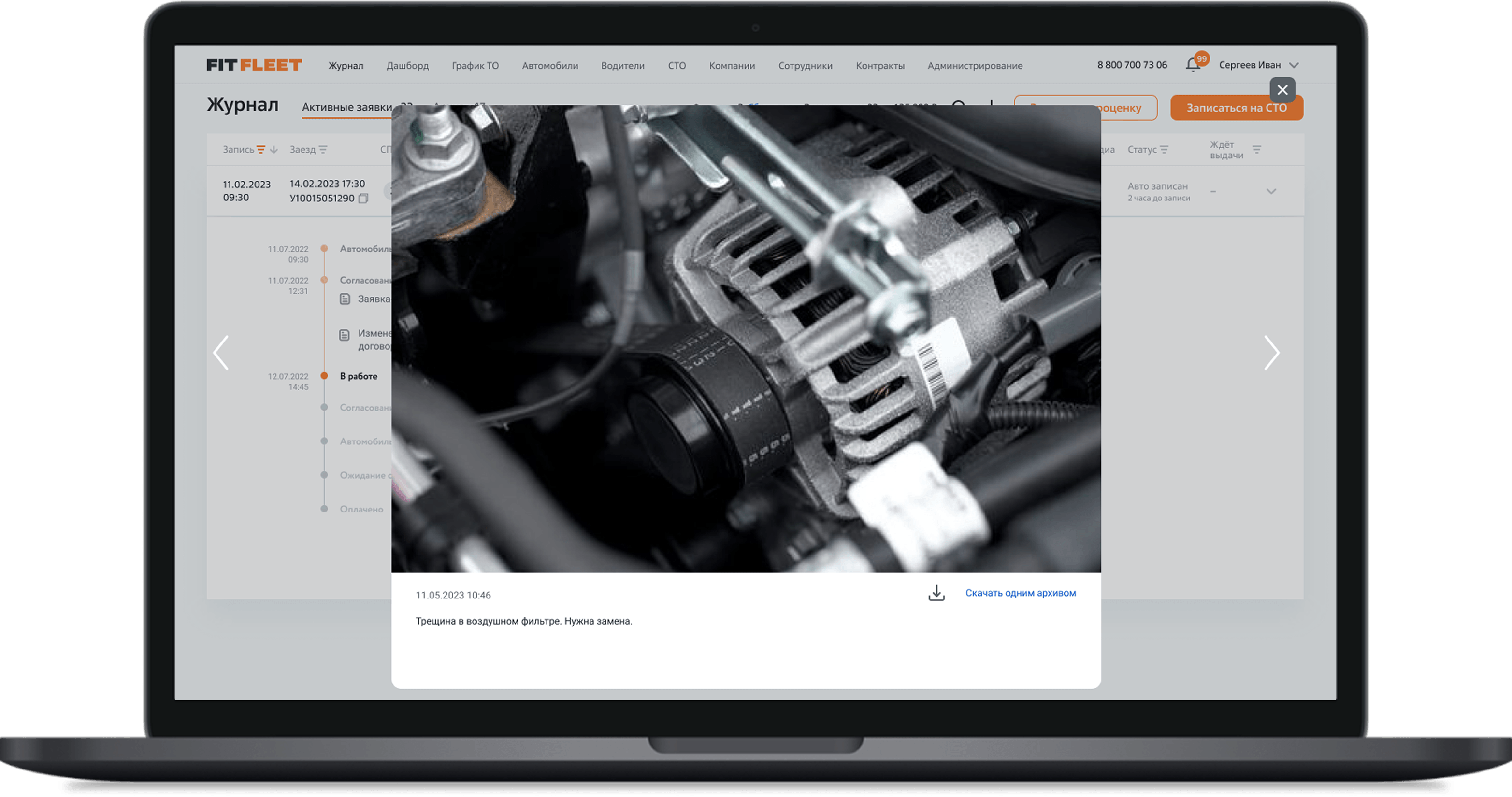Click the FITFLEET logo
Viewport: 1512px width, 797px height.
254,65
